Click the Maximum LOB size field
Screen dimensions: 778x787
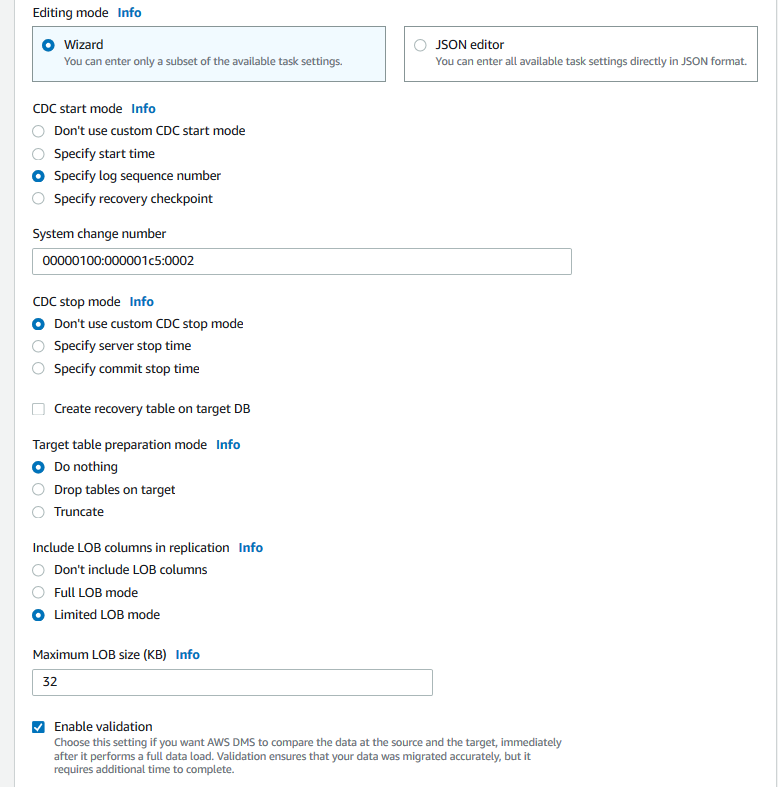pos(232,683)
